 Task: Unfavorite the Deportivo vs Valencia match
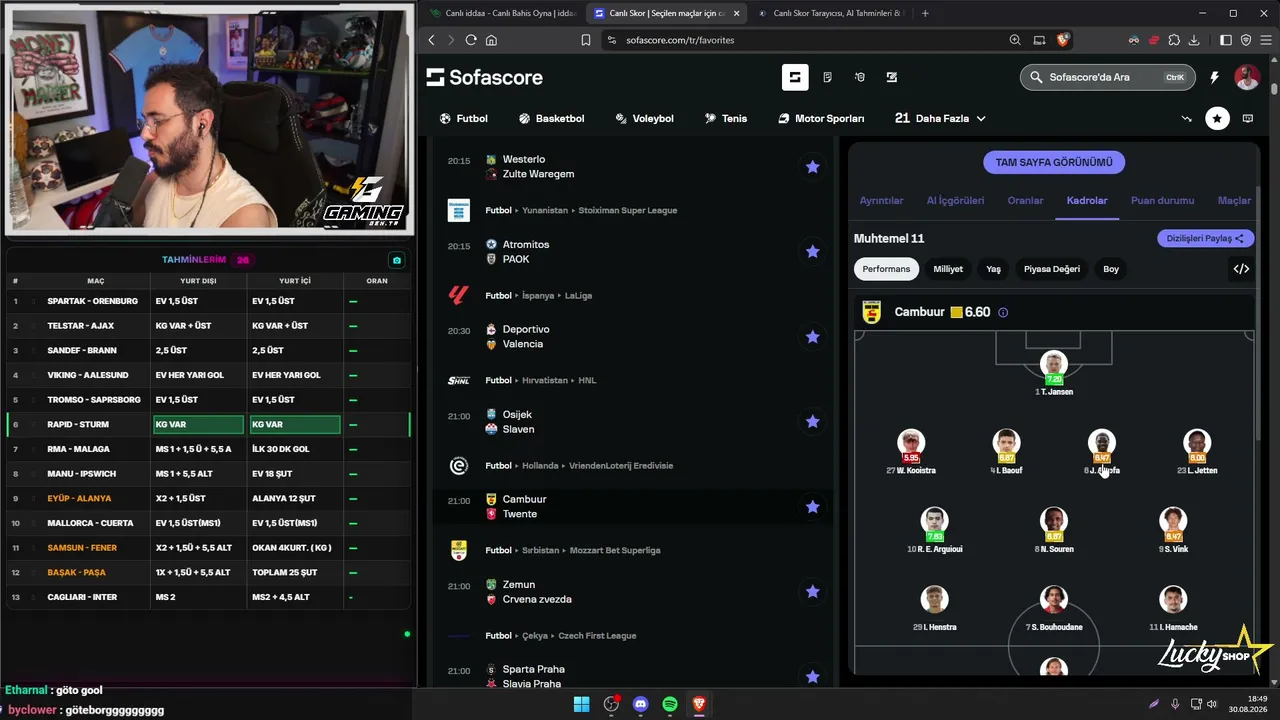coord(813,337)
